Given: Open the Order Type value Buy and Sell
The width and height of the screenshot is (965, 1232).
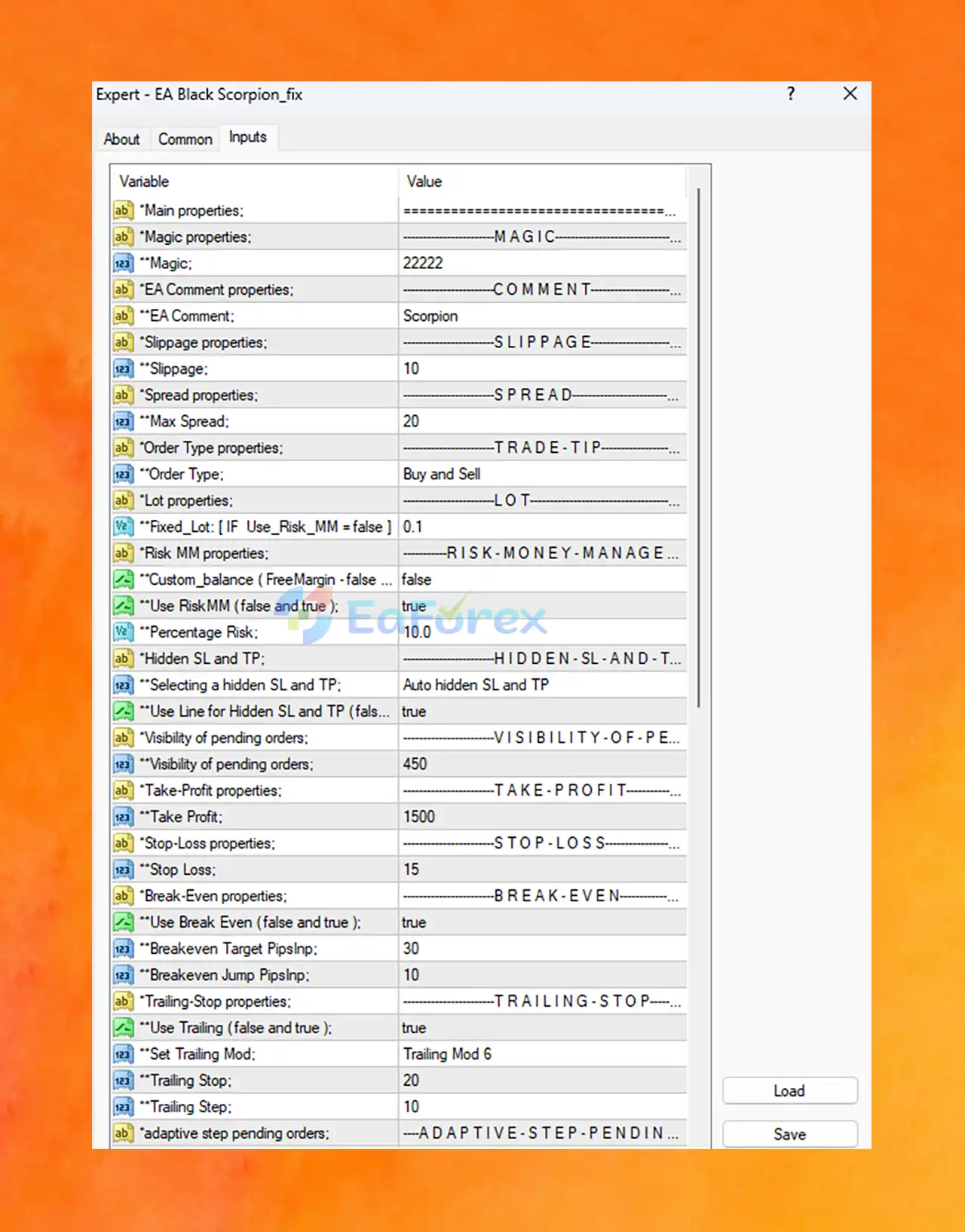Looking at the screenshot, I should pyautogui.click(x=542, y=474).
